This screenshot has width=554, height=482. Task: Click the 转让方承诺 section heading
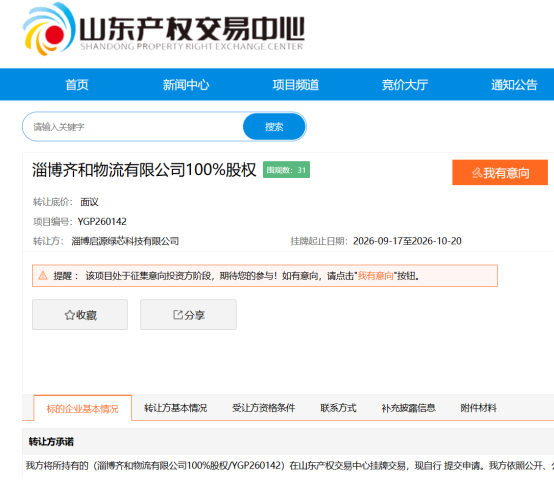[x=51, y=442]
